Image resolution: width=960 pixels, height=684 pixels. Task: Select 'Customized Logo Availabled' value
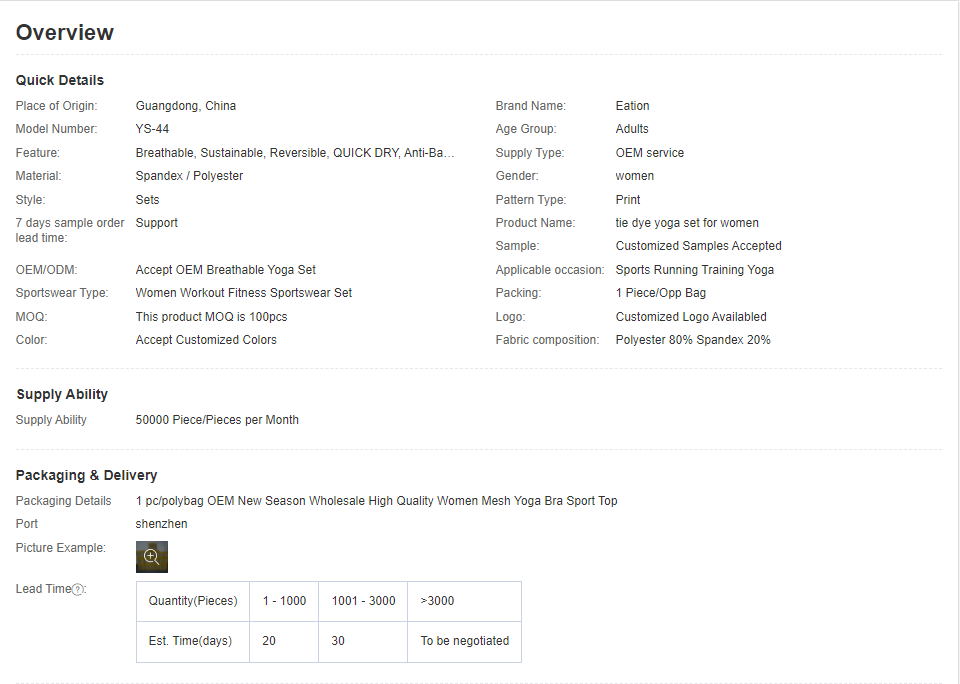(691, 317)
